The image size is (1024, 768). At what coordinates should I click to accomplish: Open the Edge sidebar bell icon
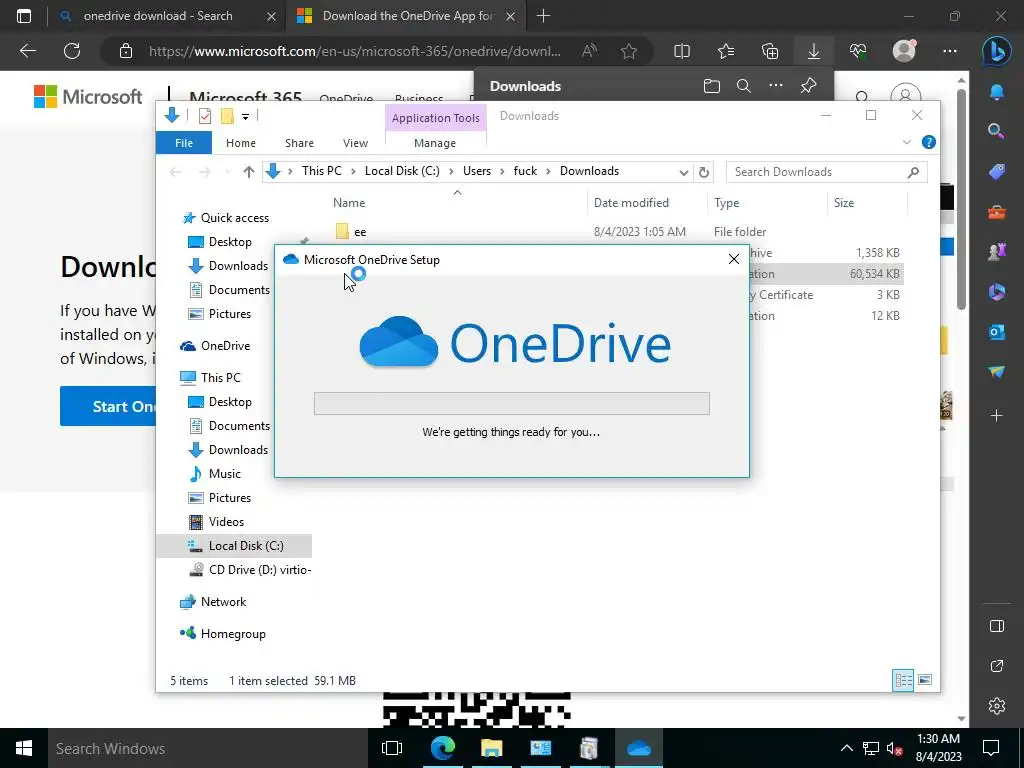tap(997, 92)
